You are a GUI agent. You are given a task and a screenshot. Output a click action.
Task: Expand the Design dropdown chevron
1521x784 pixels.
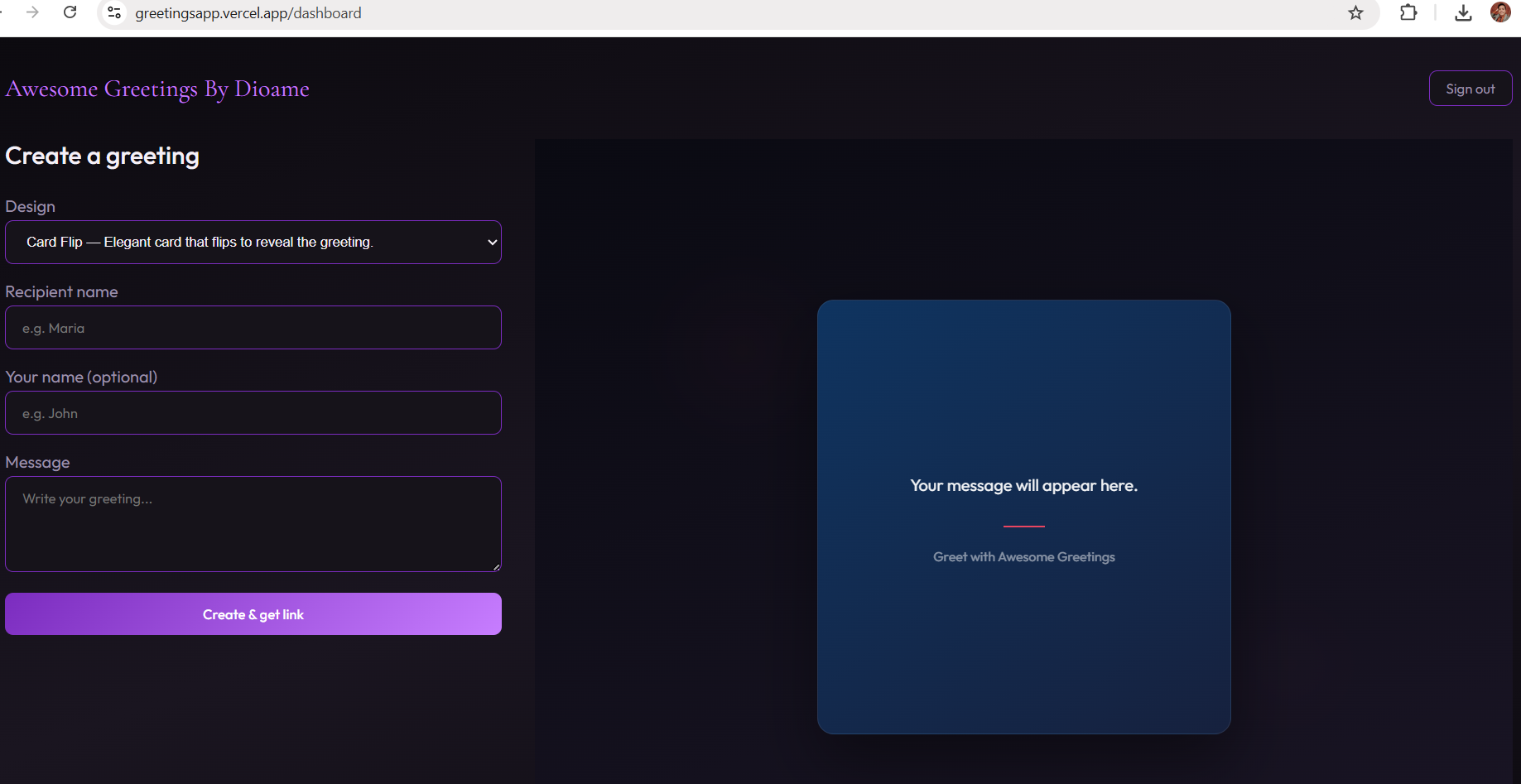pyautogui.click(x=493, y=242)
